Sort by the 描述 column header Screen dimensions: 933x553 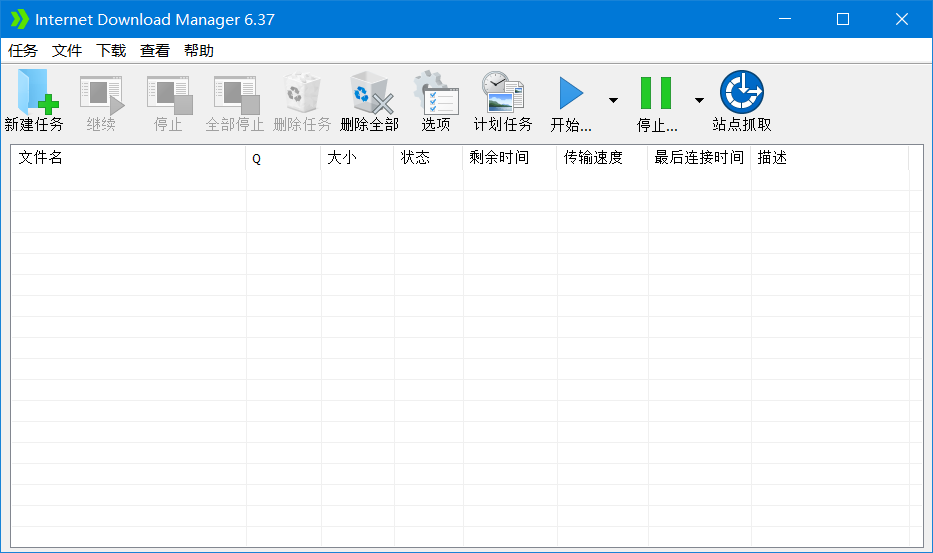pyautogui.click(x=830, y=158)
